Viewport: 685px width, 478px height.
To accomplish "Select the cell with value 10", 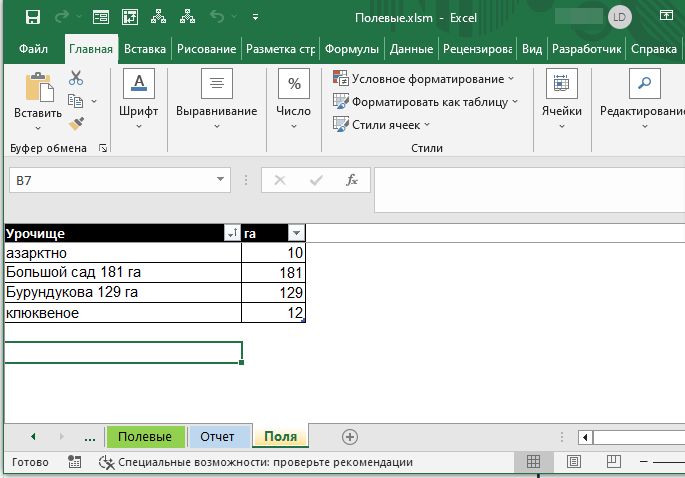I will (x=273, y=253).
